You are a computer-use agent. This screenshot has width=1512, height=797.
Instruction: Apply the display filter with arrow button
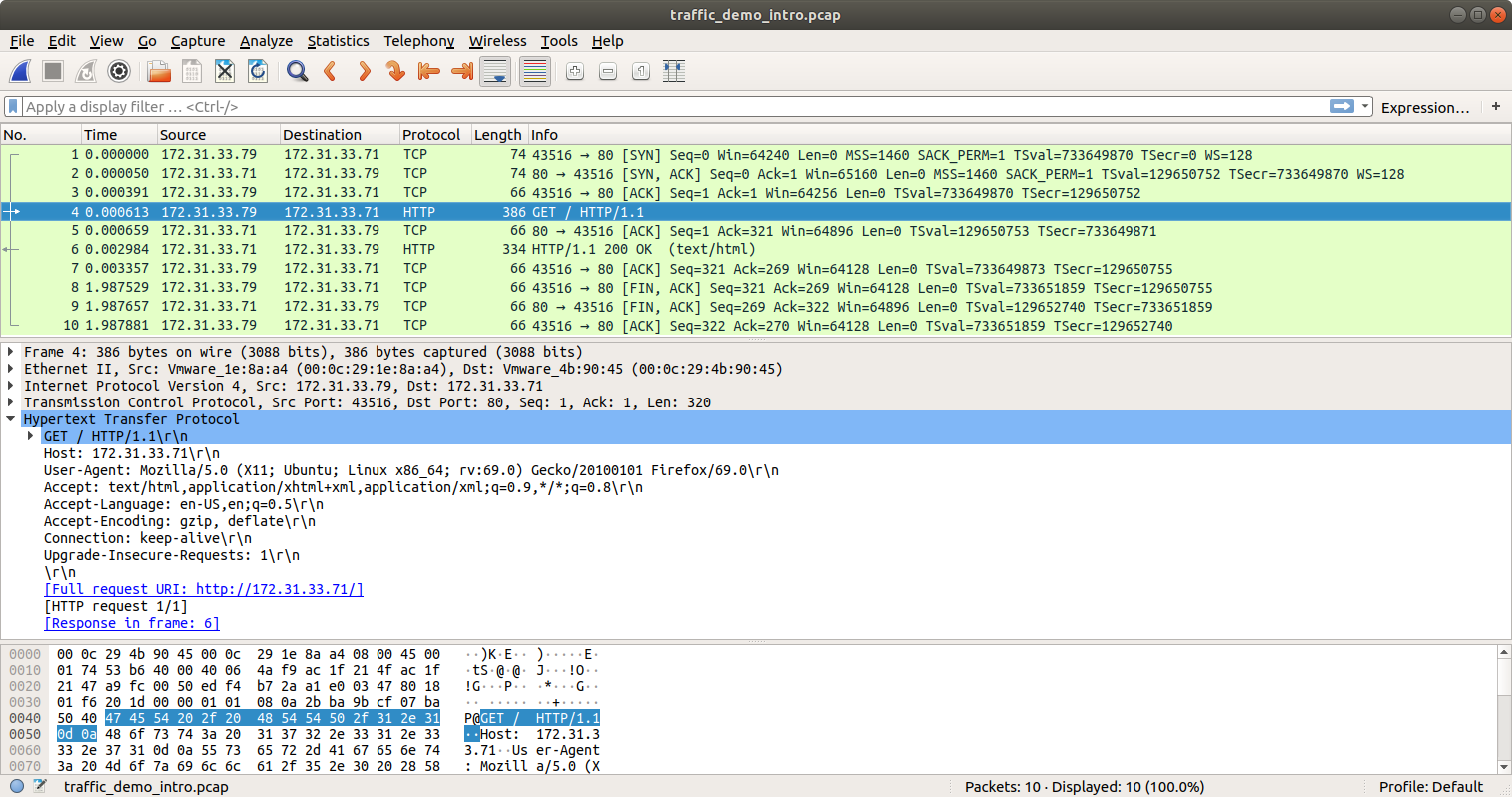1342,106
